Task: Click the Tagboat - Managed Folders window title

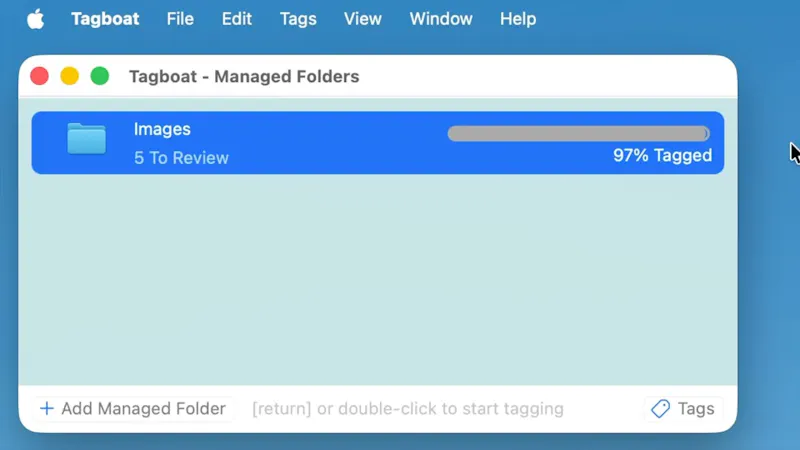Action: click(244, 77)
